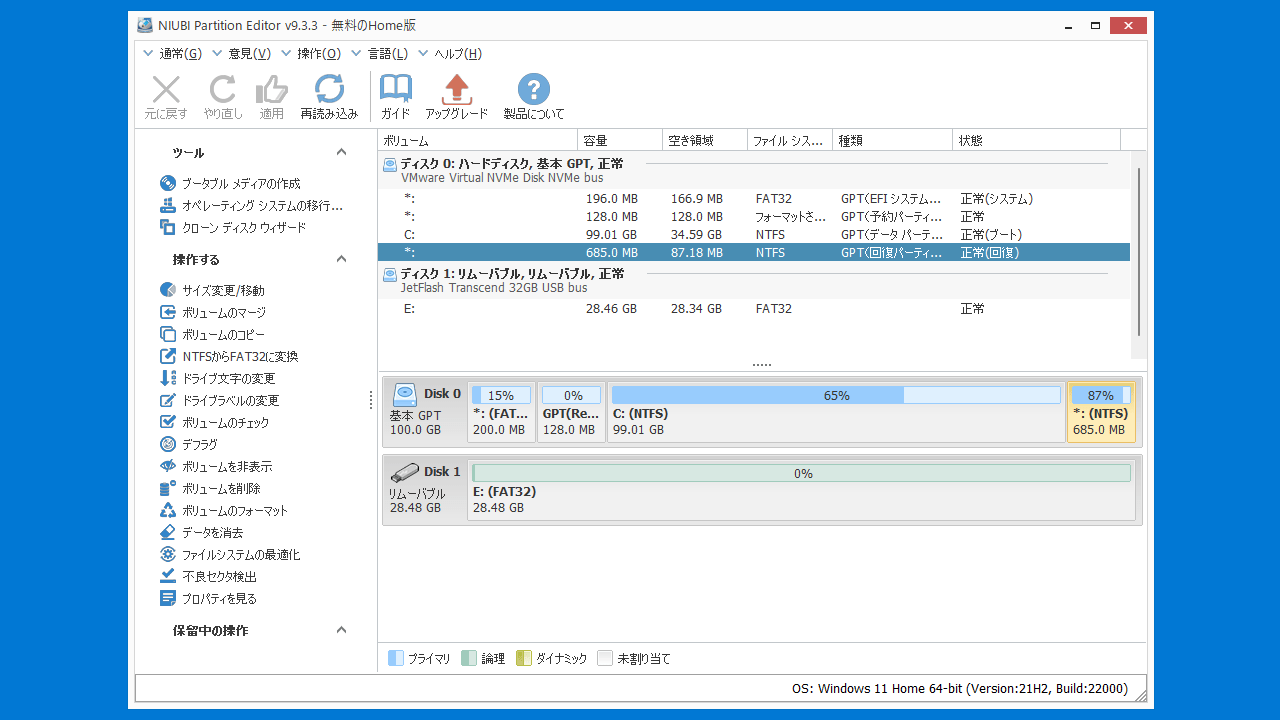Start the クローン ディスク ウィザード icon
This screenshot has width=1280, height=720.
click(168, 227)
